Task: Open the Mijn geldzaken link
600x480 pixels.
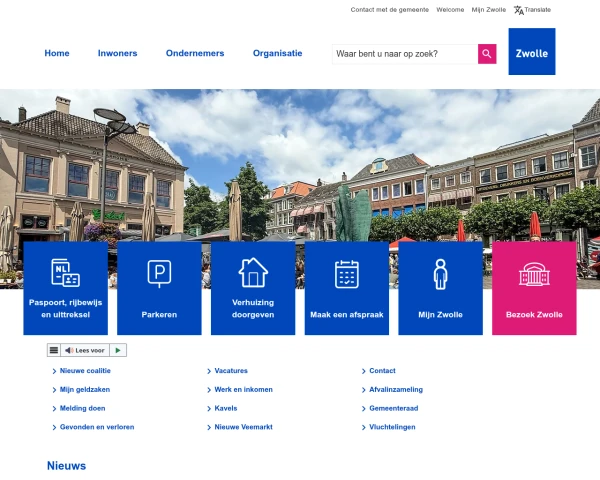Action: [85, 389]
